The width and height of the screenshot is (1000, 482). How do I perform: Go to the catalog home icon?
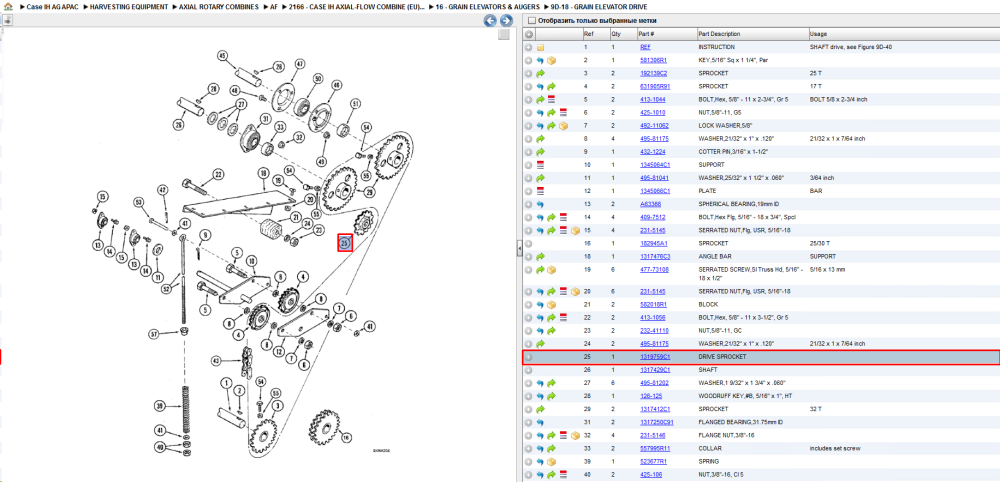8,6
